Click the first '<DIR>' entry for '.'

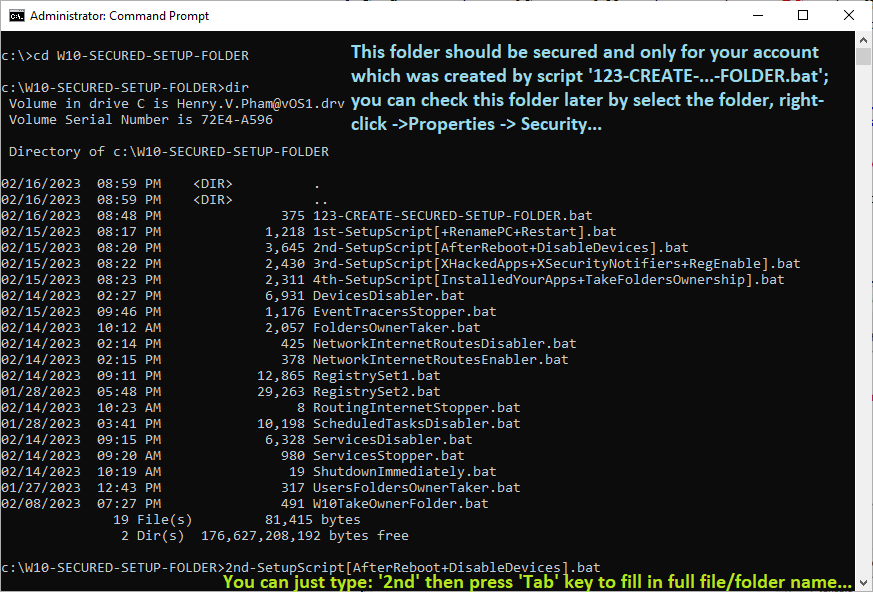(213, 184)
